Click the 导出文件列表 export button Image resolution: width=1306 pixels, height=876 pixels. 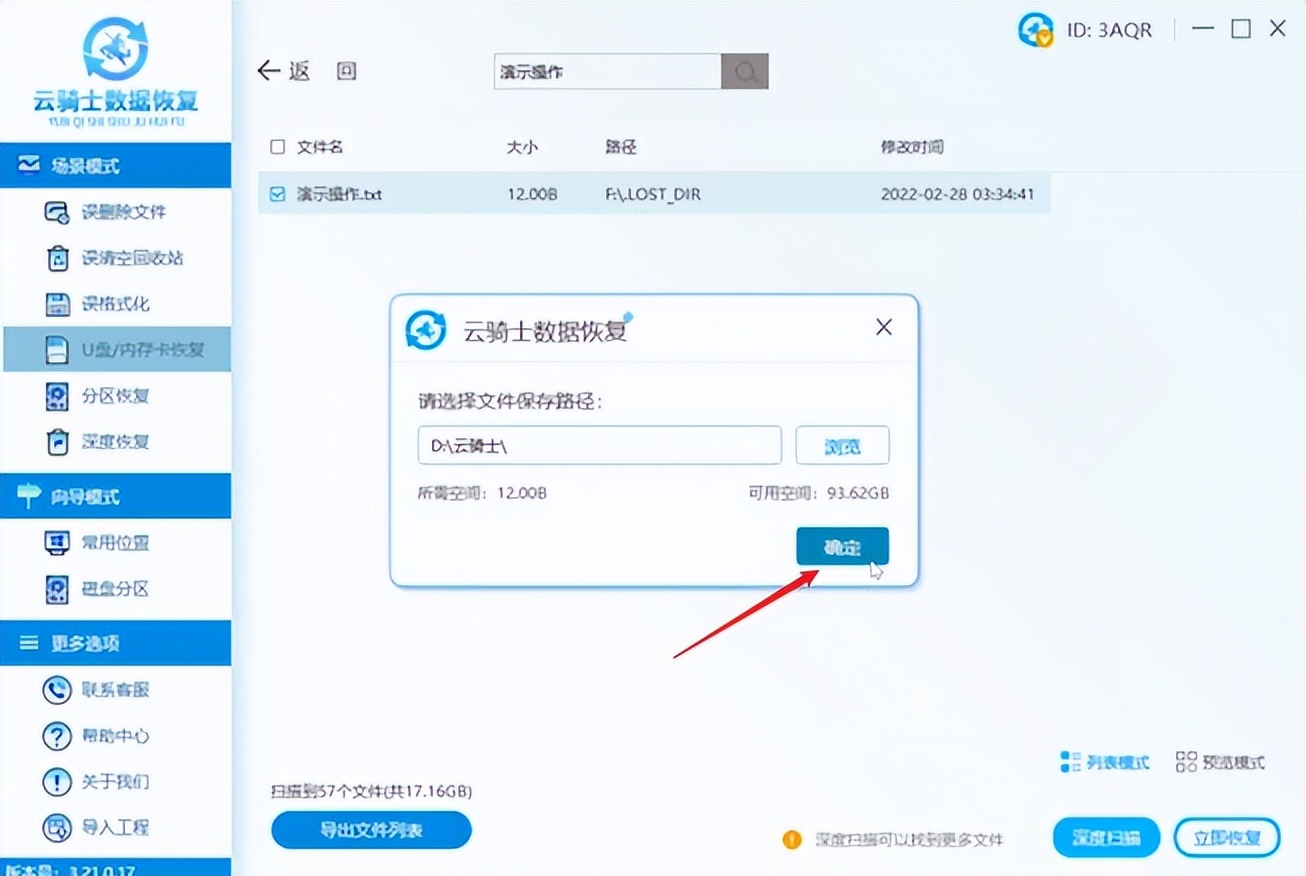(x=371, y=830)
